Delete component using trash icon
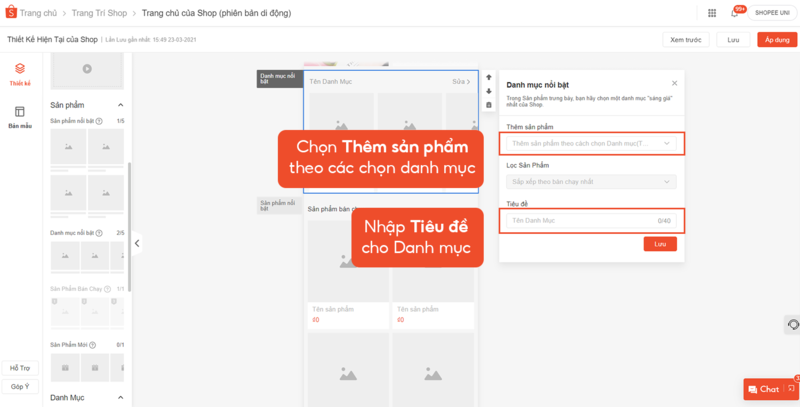 pyautogui.click(x=489, y=104)
